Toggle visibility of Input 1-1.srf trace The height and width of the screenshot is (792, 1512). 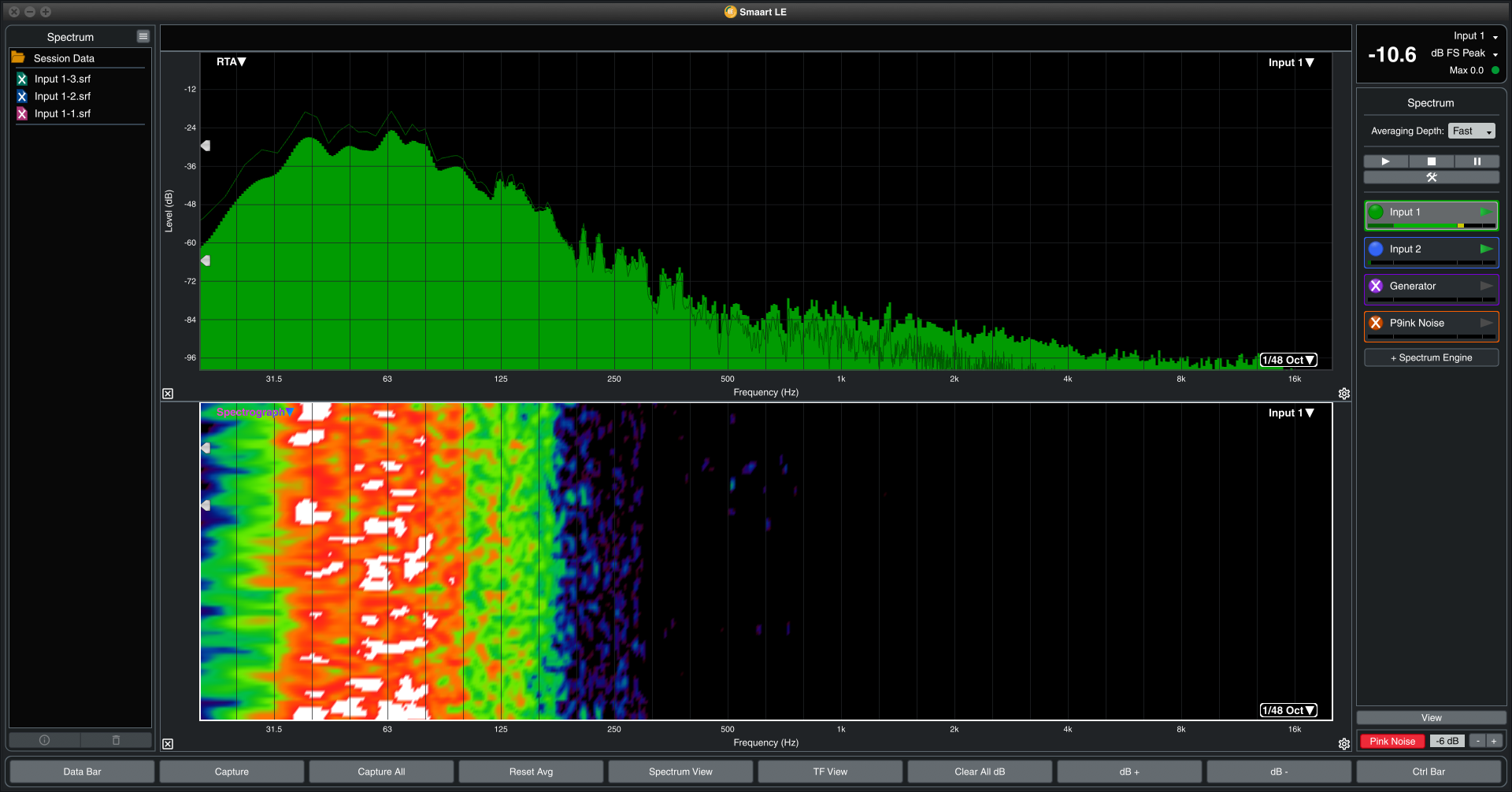(x=22, y=113)
